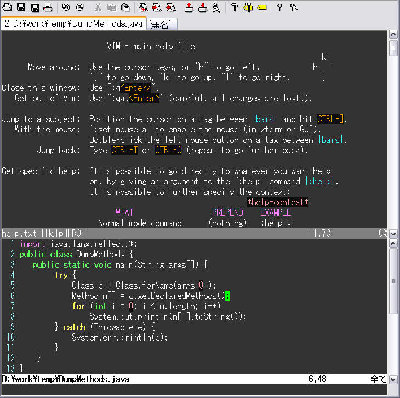Click the 'for (int i = 0' loop line
Screen dimensions: 400x398
tap(146, 306)
